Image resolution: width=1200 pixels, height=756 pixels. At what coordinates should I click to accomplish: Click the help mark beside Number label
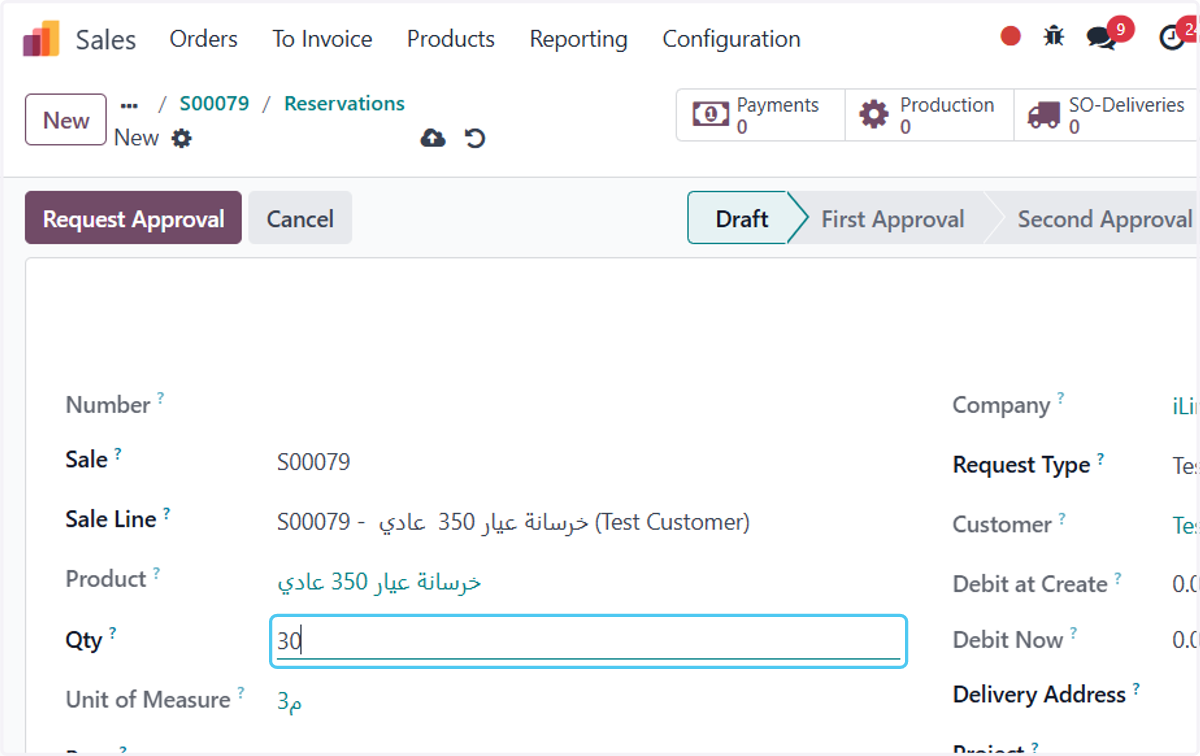(x=160, y=398)
